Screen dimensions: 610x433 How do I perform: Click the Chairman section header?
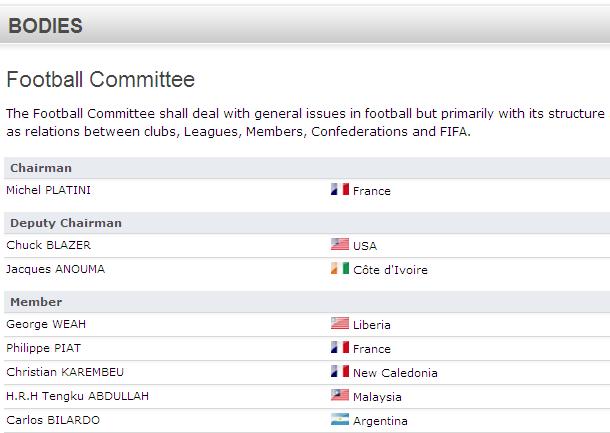(x=307, y=168)
